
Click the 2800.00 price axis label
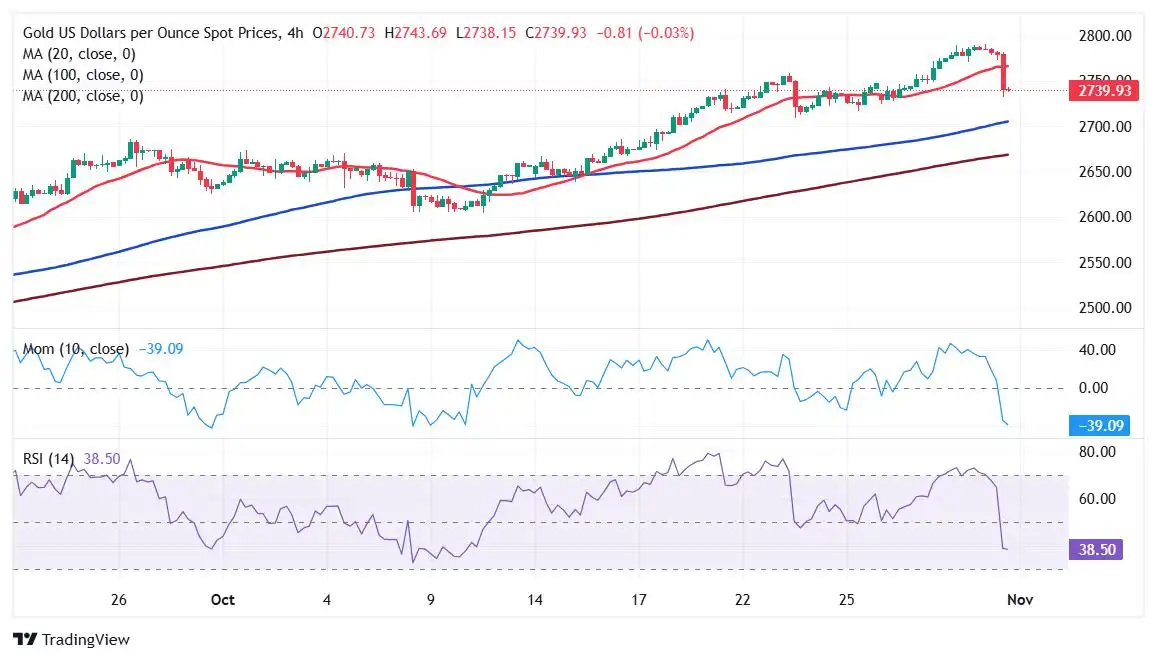click(x=1105, y=36)
